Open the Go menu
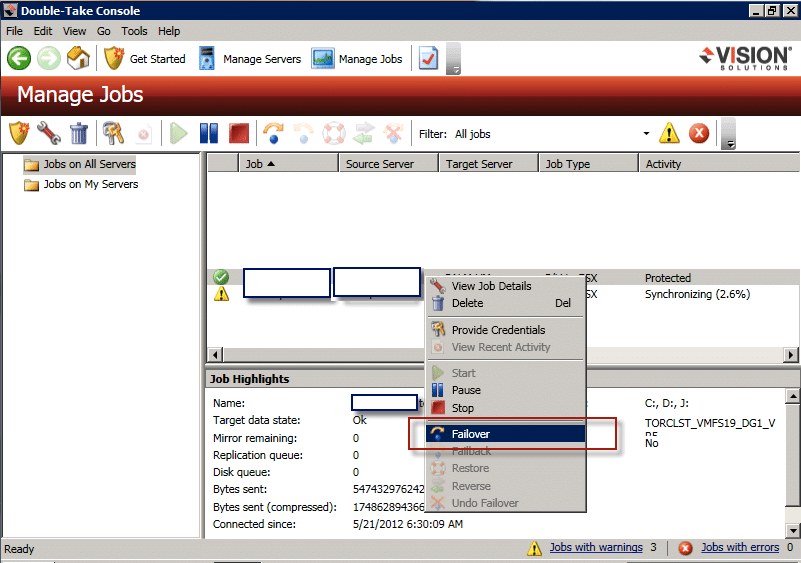This screenshot has height=563, width=801. 104,31
